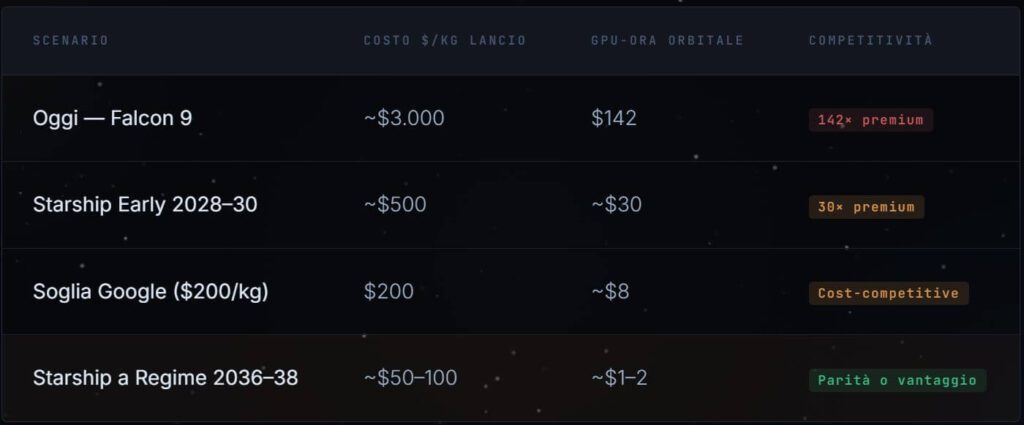Click the red "142× premium" badge
The height and width of the screenshot is (425, 1024).
(x=870, y=120)
